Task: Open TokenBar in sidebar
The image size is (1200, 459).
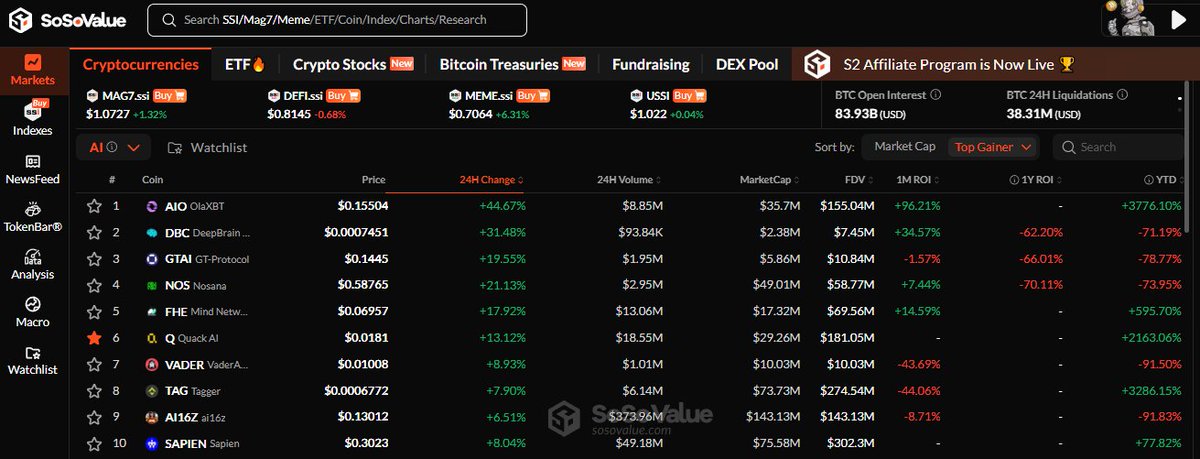Action: (34, 217)
